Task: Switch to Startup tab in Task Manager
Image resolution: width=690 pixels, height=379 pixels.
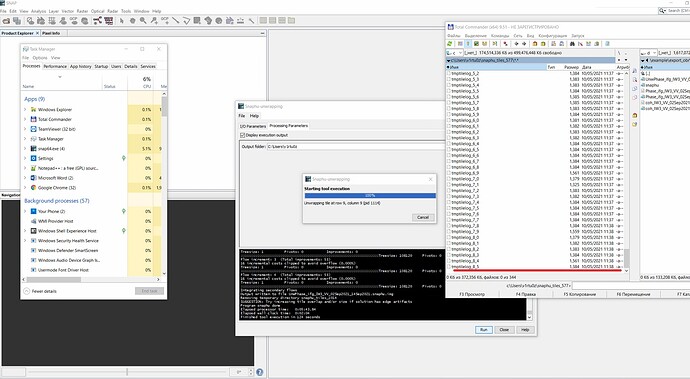Action: [x=101, y=66]
